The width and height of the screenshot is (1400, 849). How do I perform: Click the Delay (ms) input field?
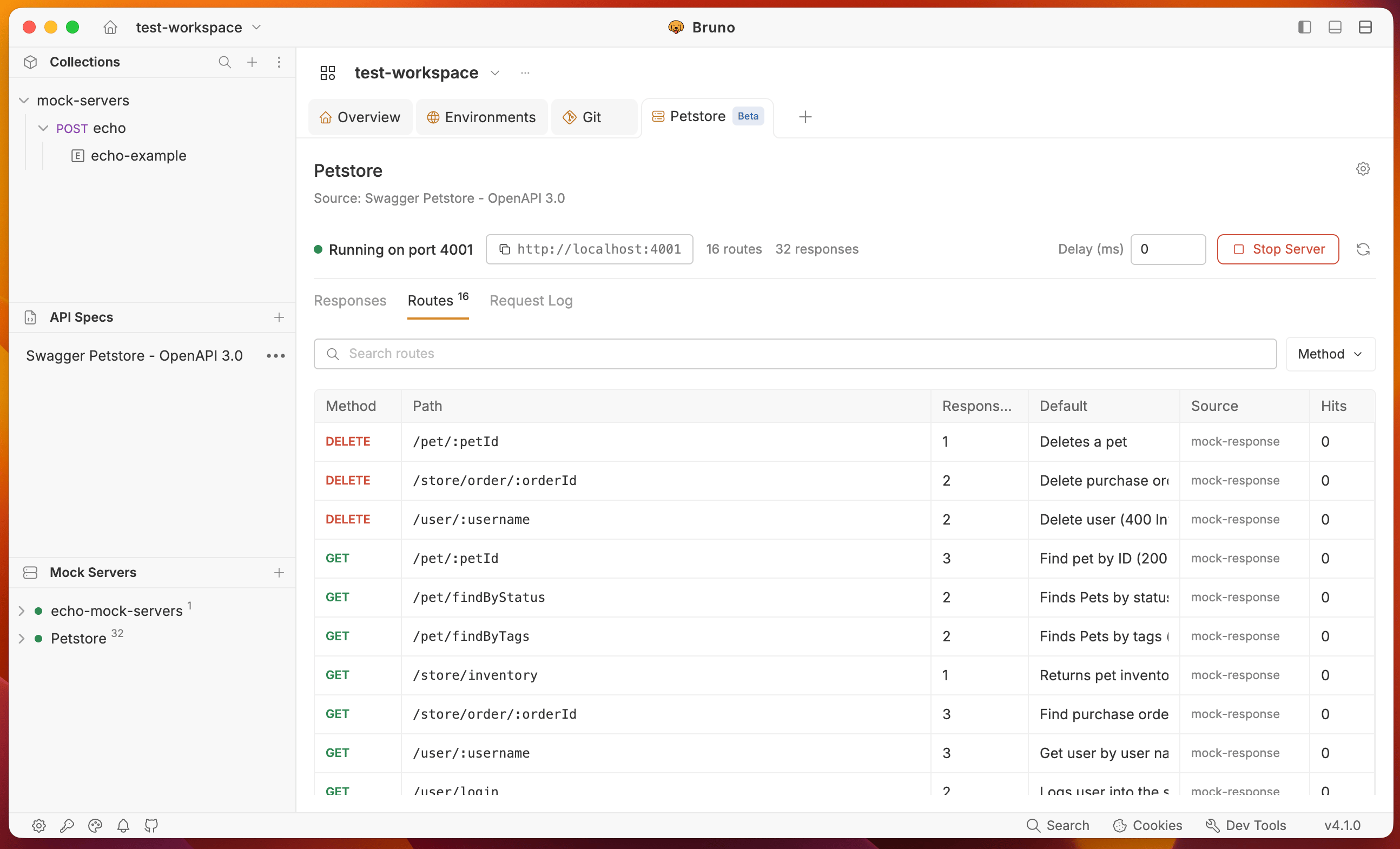click(x=1167, y=249)
